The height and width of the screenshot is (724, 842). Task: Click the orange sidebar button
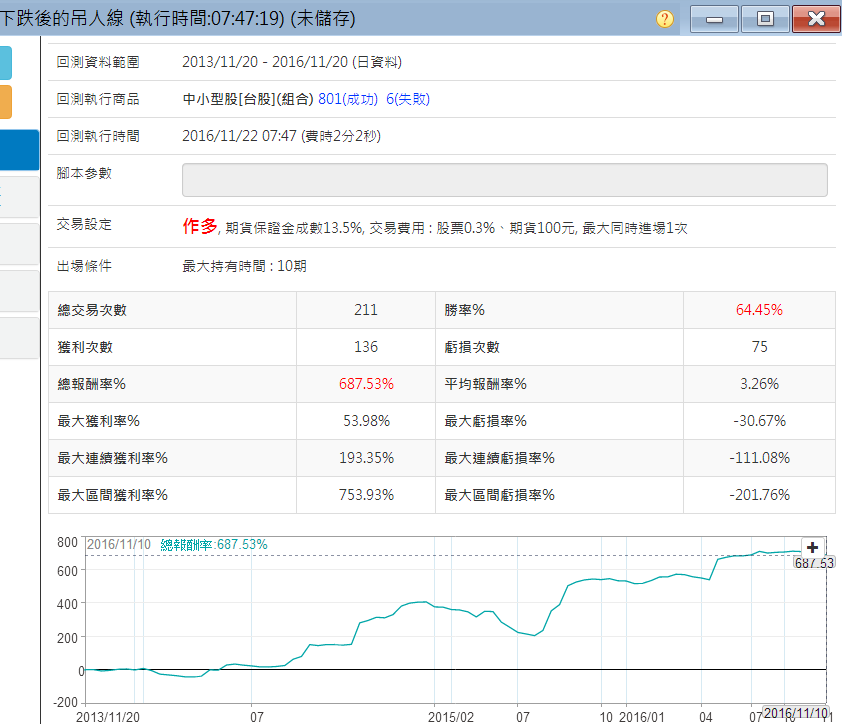5,102
